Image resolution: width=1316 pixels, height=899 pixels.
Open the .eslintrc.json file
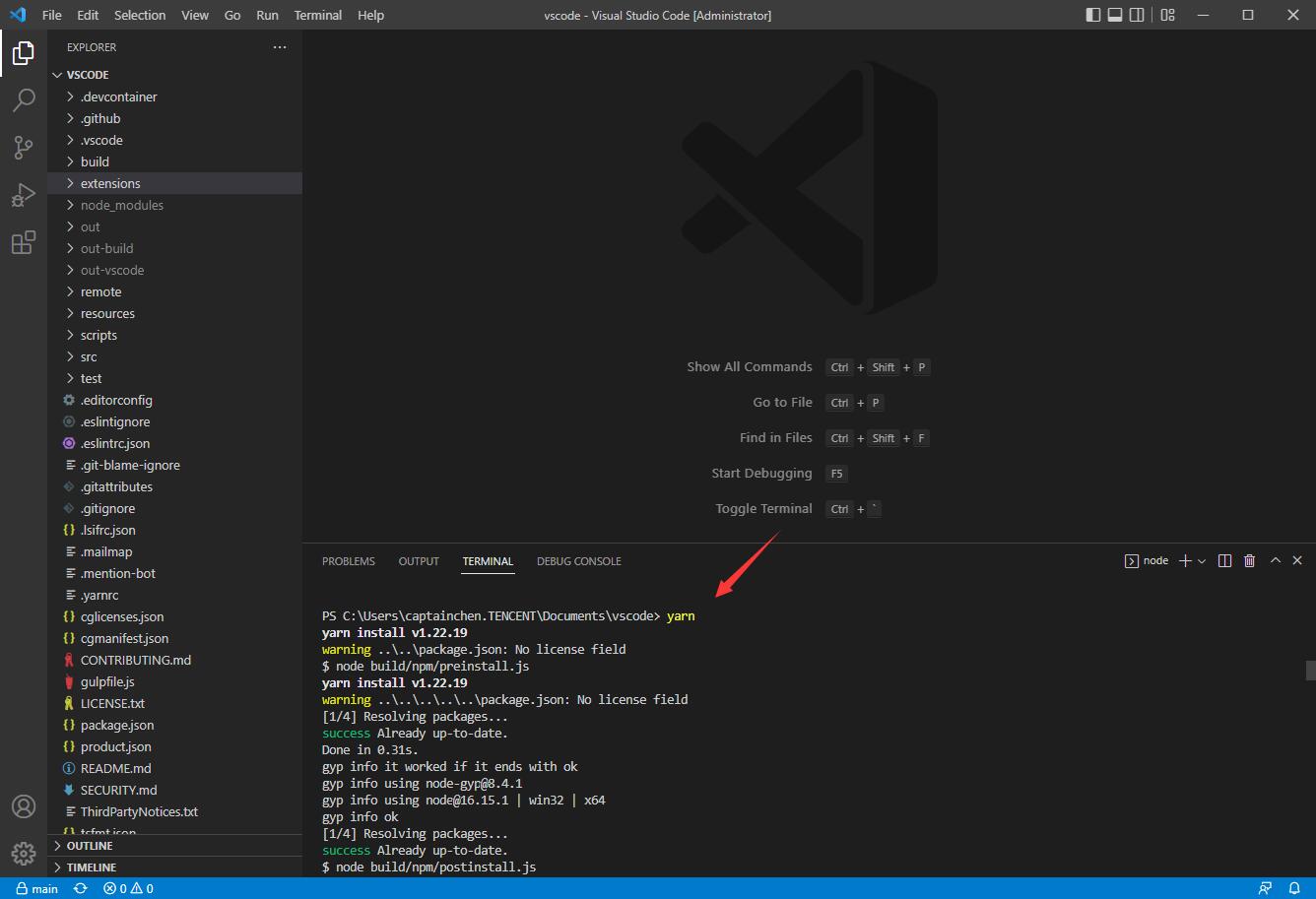[x=174, y=443]
